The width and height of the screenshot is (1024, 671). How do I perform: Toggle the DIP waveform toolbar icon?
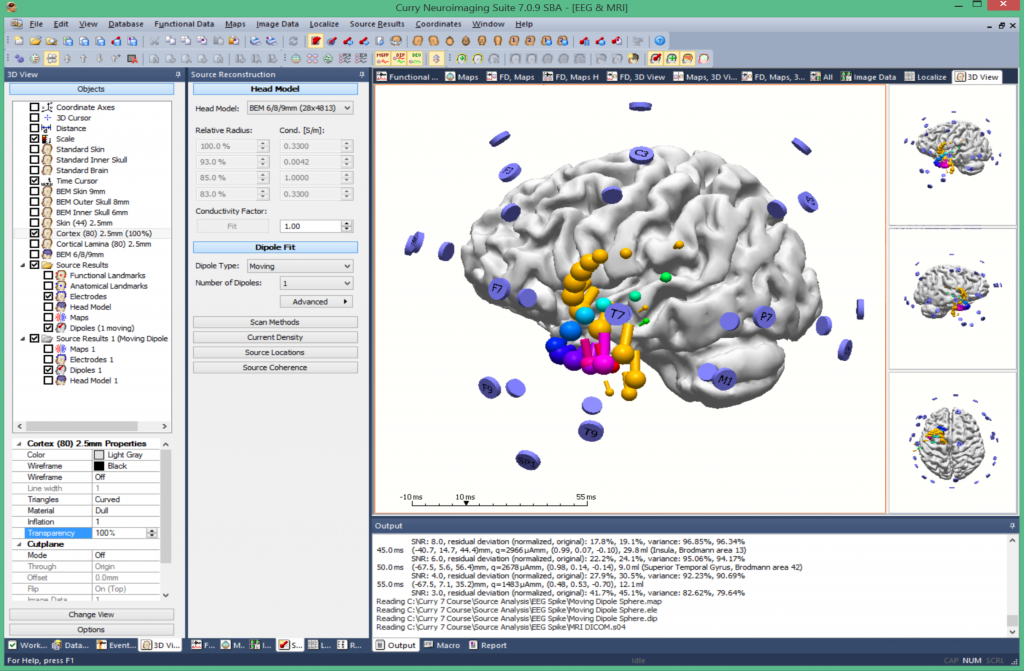coord(399,58)
